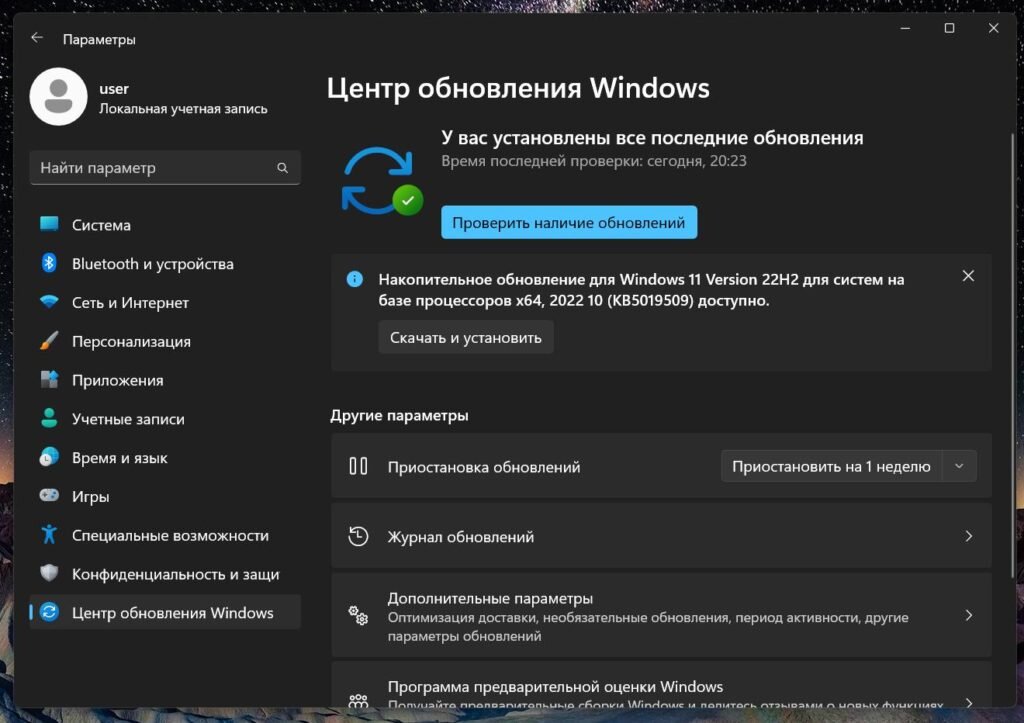This screenshot has width=1024, height=723.
Task: Select Центр обновления Windows in sidebar
Action: 165,612
